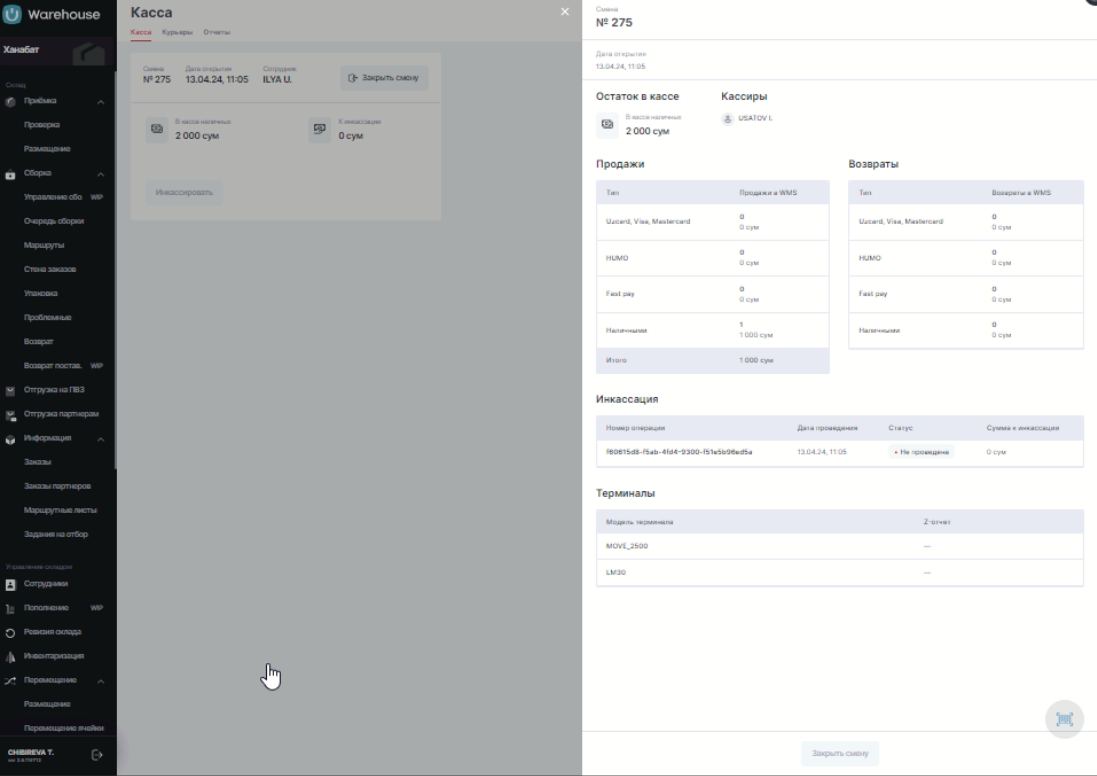This screenshot has height=776, width=1097.
Task: Click the HUMO row in Возвраты table
Action: (965, 258)
